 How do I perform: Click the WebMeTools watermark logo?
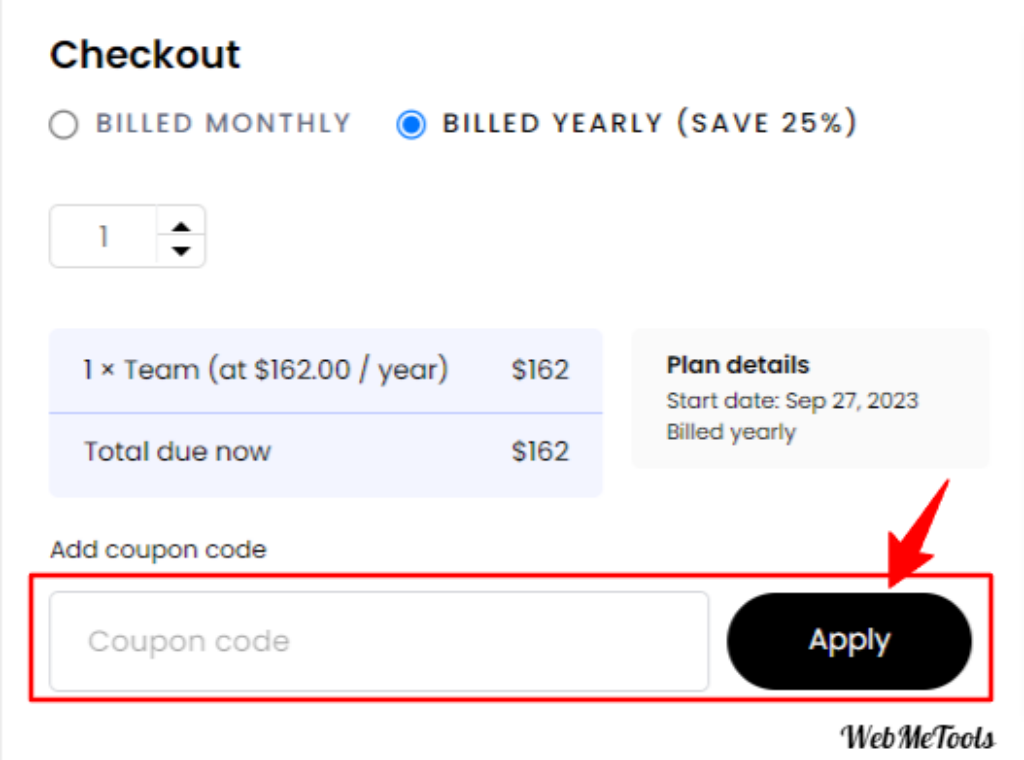pyautogui.click(x=917, y=738)
